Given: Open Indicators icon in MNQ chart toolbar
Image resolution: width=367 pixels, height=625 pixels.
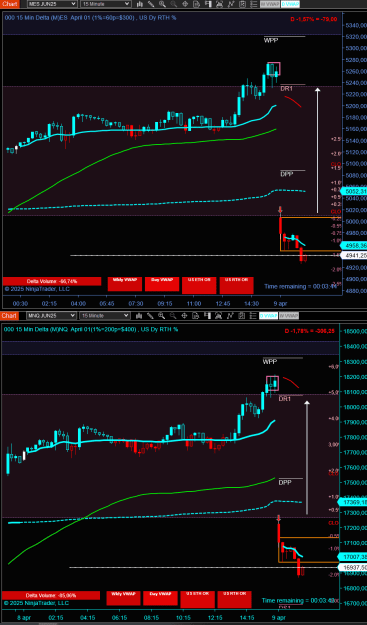Looking at the screenshot, I should (x=218, y=316).
